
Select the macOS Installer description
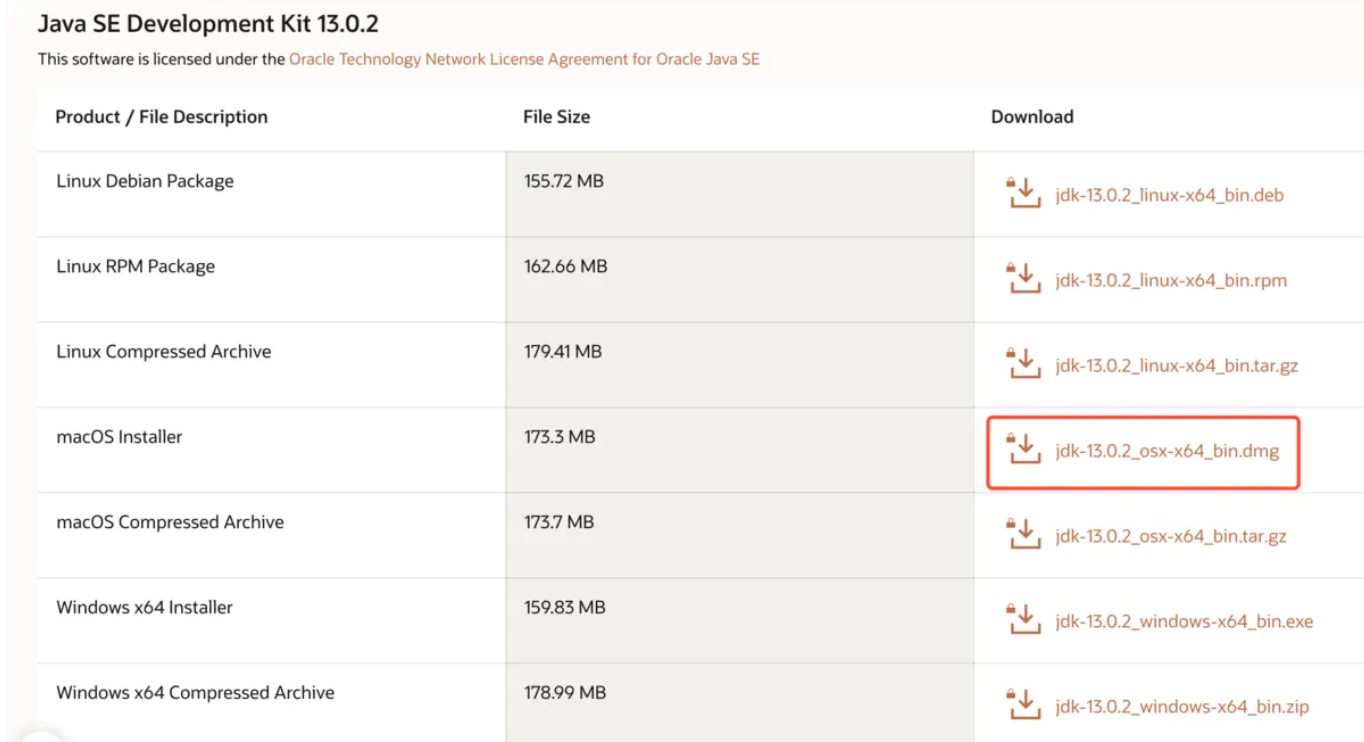(x=119, y=437)
